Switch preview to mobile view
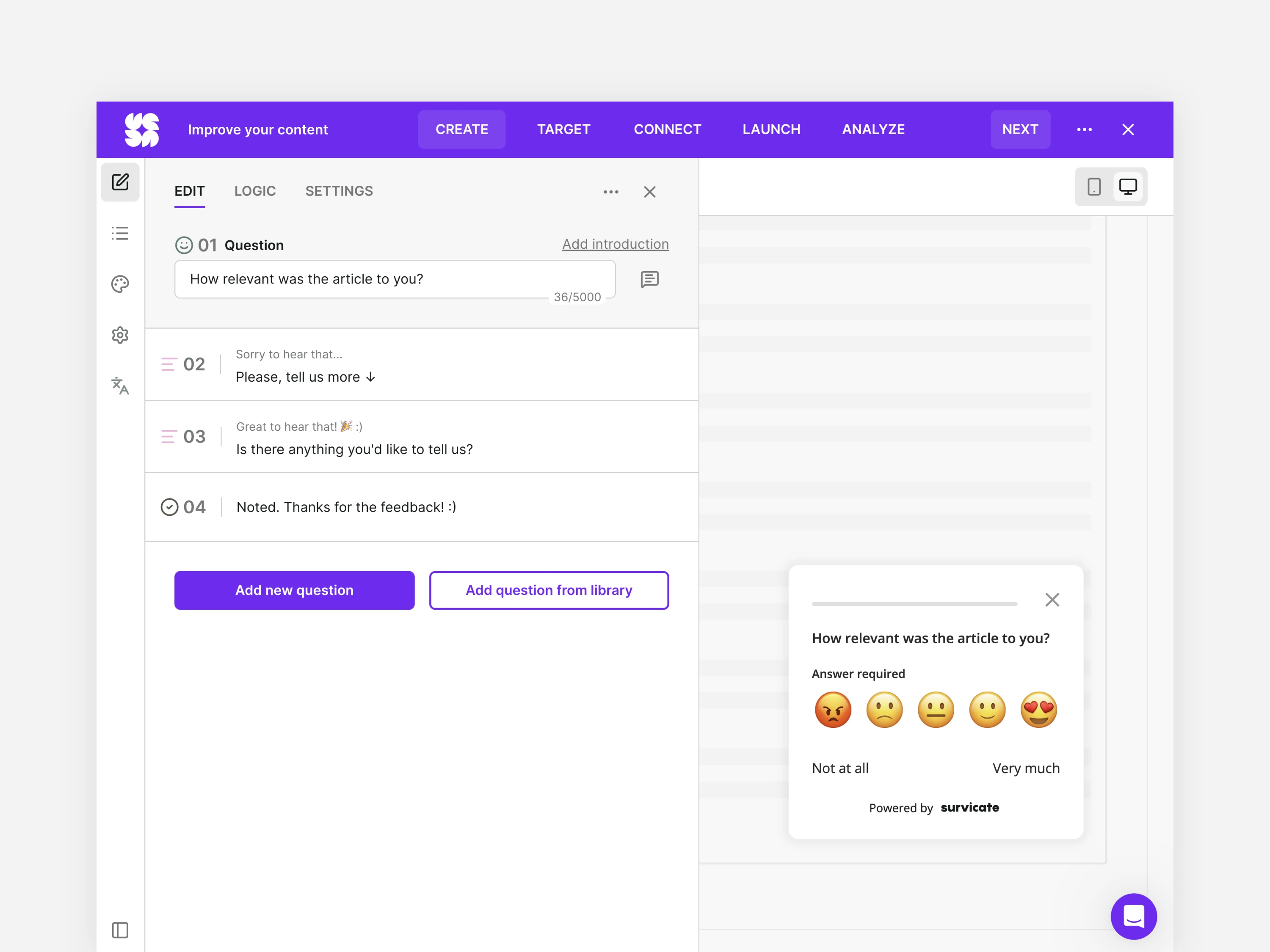This screenshot has height=952, width=1270. (x=1094, y=187)
